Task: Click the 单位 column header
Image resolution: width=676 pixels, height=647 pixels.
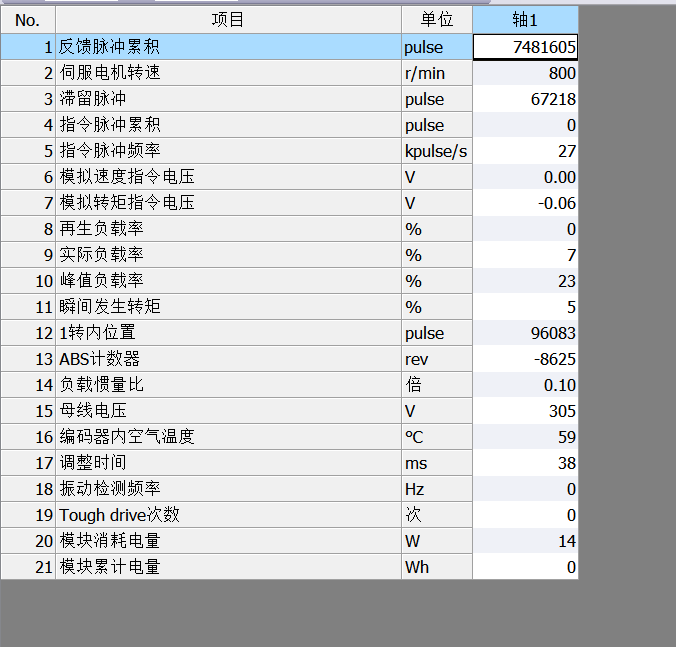Action: pos(436,20)
